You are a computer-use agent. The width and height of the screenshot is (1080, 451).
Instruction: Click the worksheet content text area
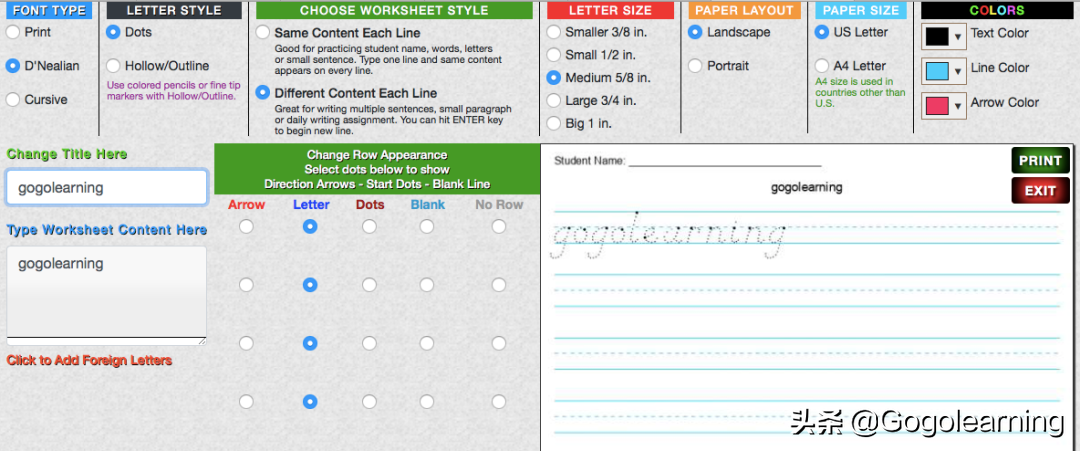pos(106,293)
